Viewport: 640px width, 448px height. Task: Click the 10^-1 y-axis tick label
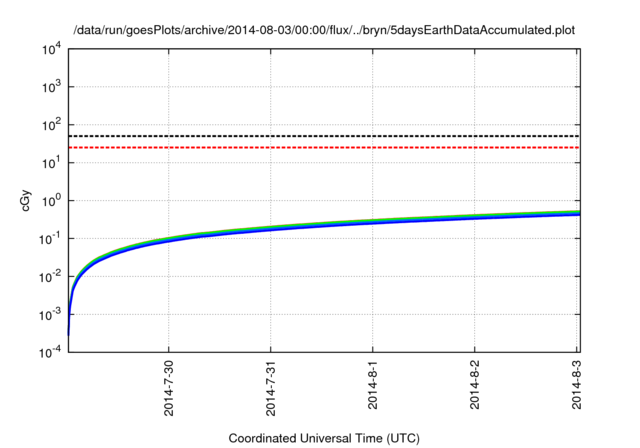tap(50, 239)
